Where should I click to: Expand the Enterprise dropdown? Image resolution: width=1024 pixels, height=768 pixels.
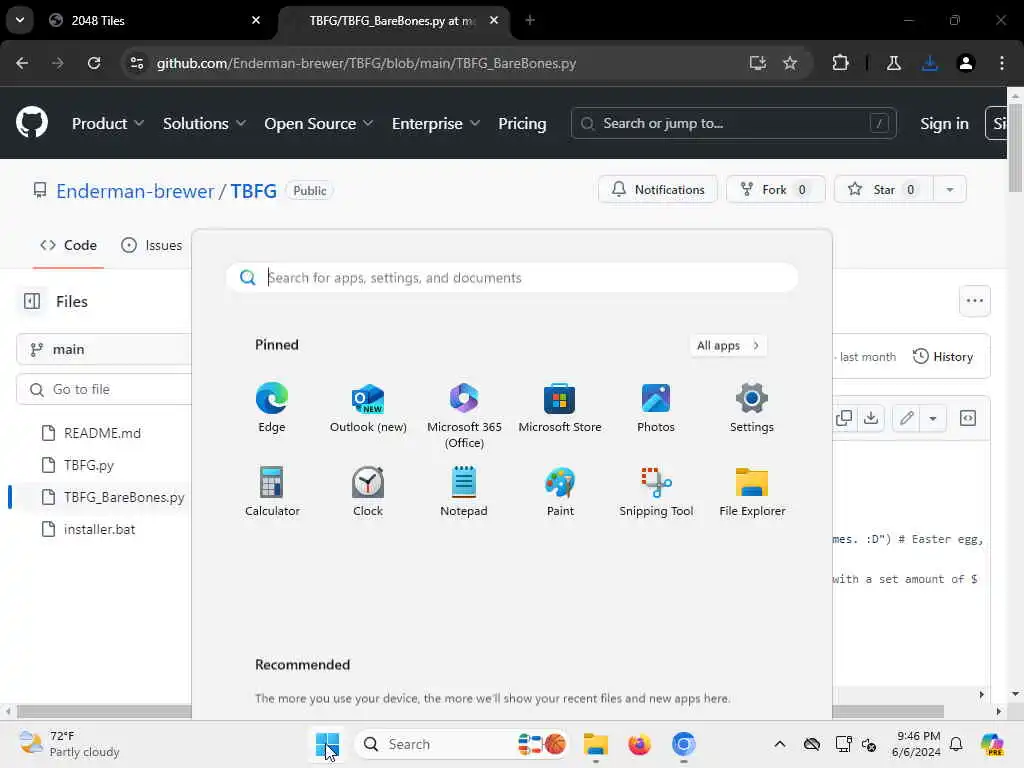436,123
